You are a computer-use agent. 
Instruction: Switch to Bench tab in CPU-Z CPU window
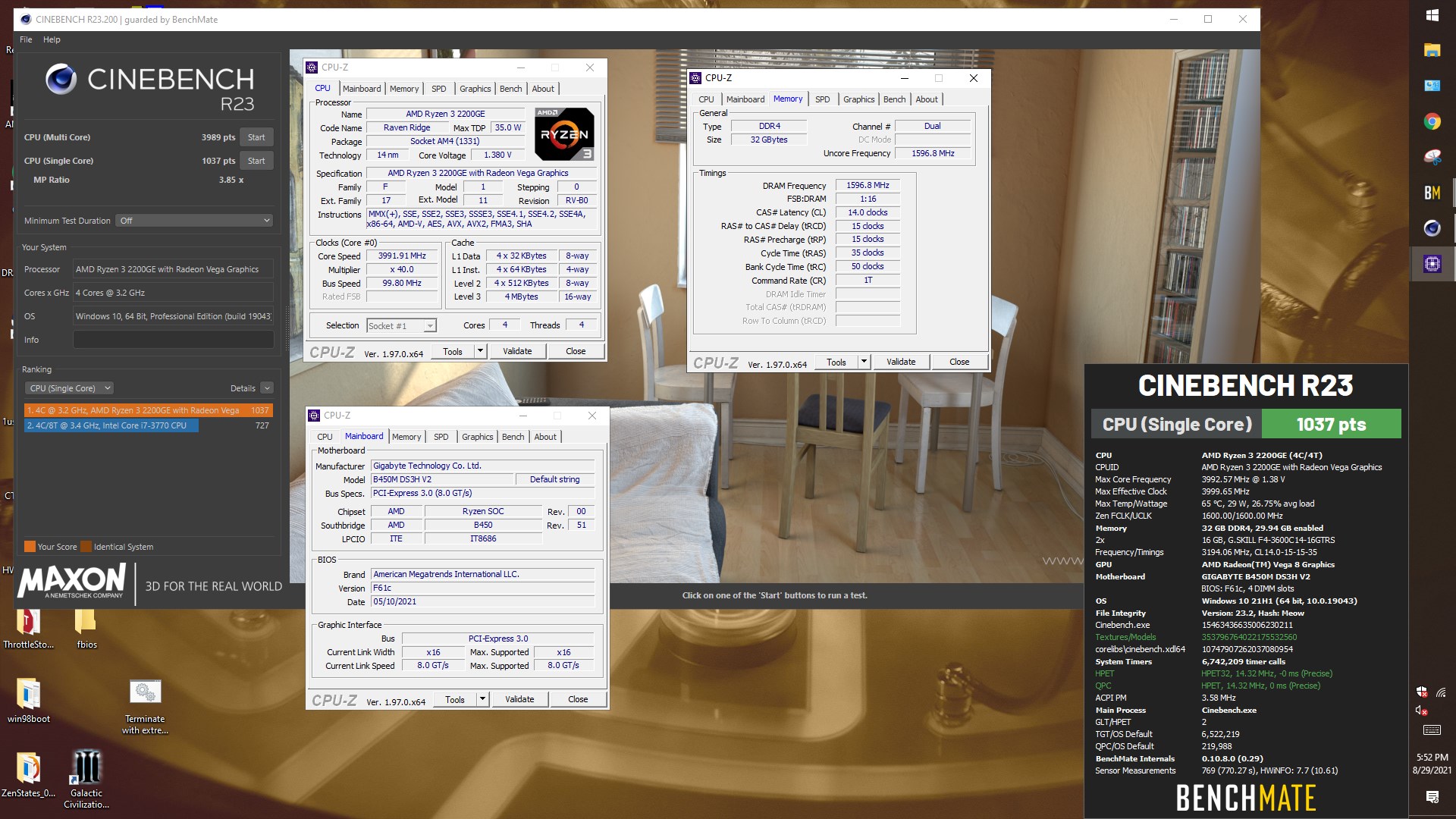(x=510, y=89)
